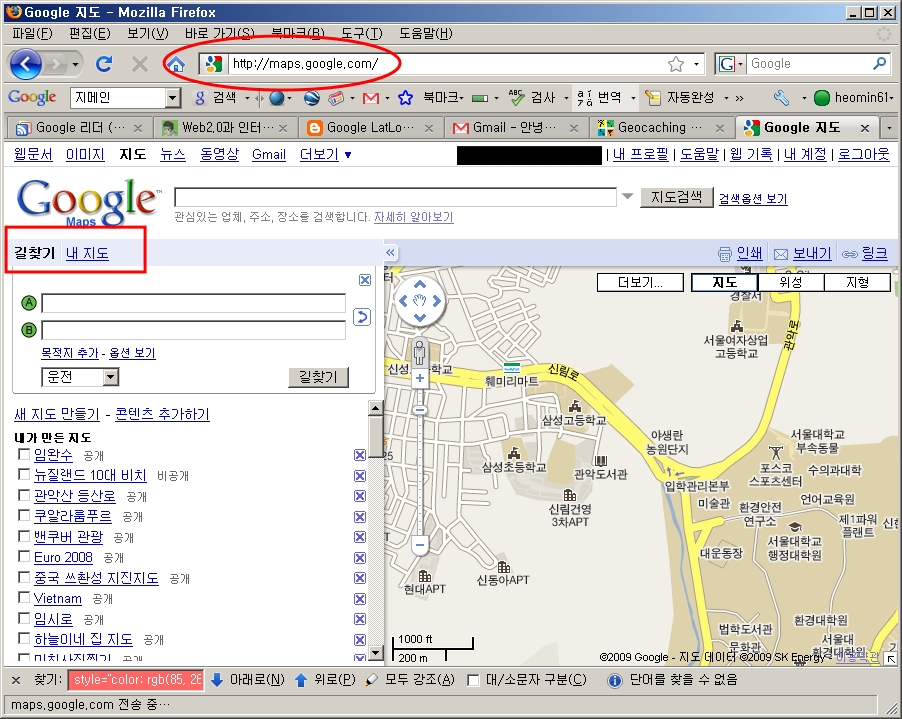The image size is (902, 719).
Task: Open toolbar settings wrench icon
Action: (x=781, y=98)
